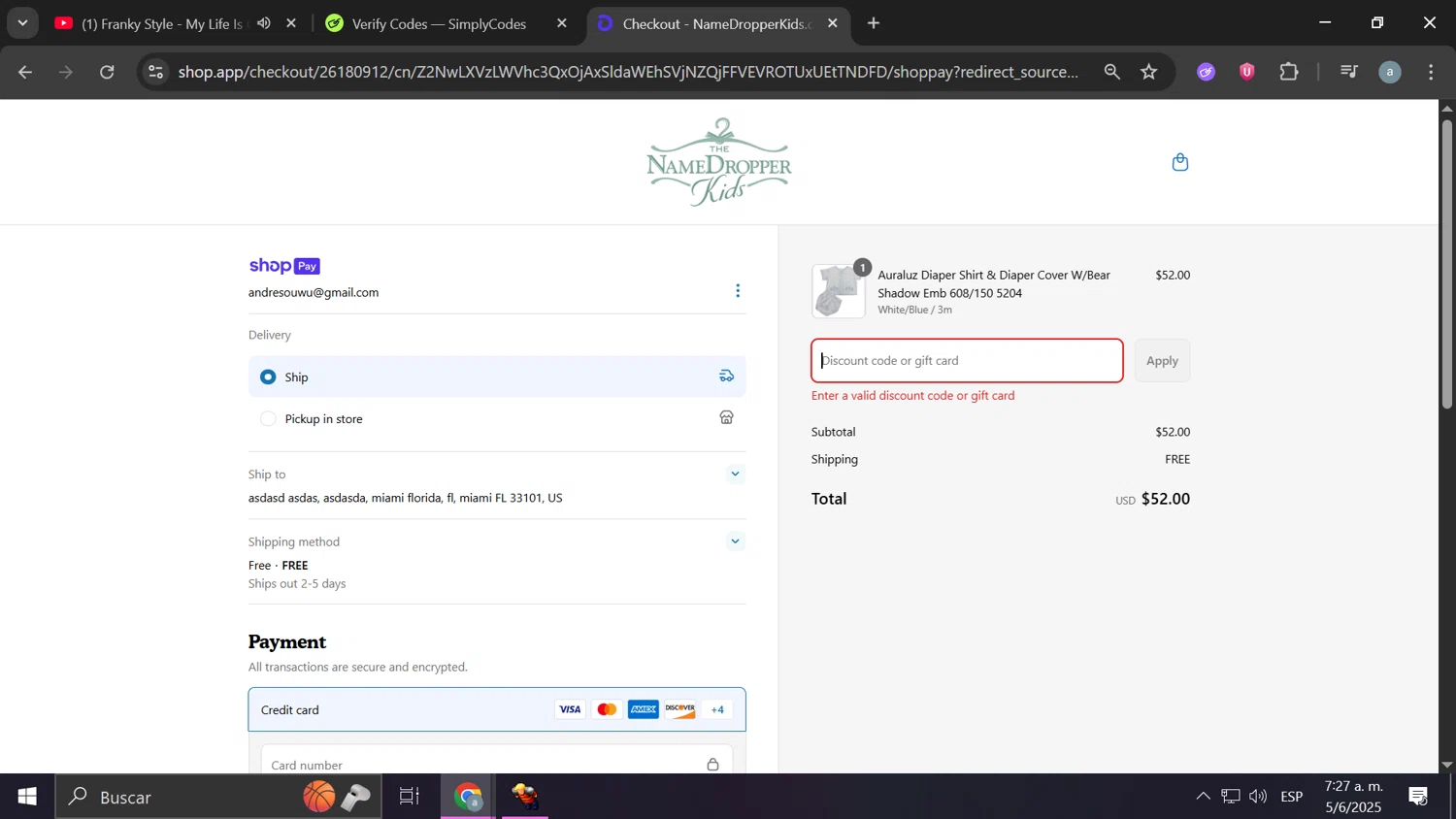Click the USD $52.00 total amount
The height and width of the screenshot is (819, 1456).
point(1152,499)
